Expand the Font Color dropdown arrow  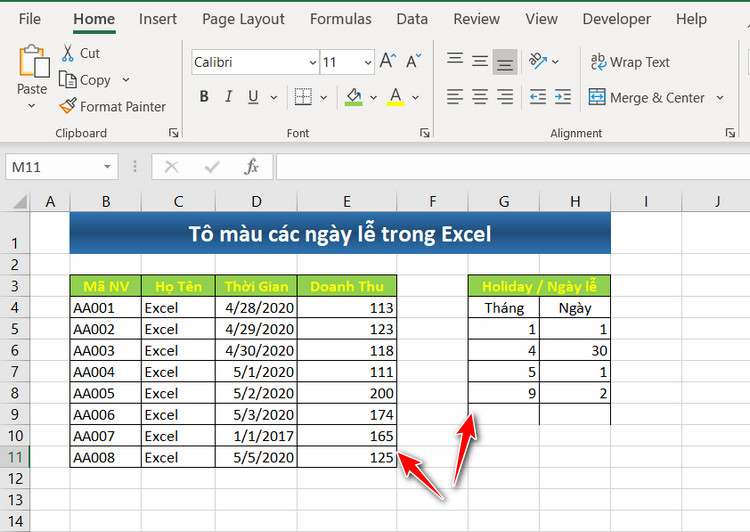tap(416, 97)
